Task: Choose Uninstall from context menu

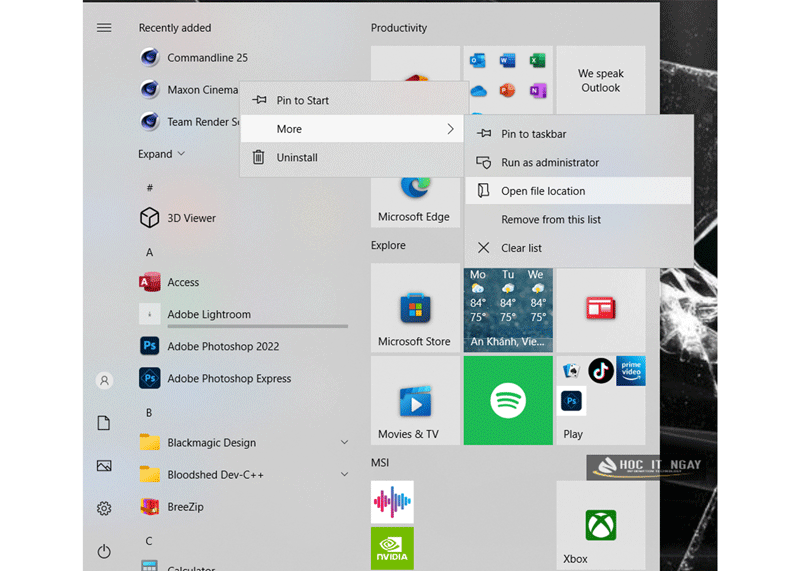Action: point(353,158)
